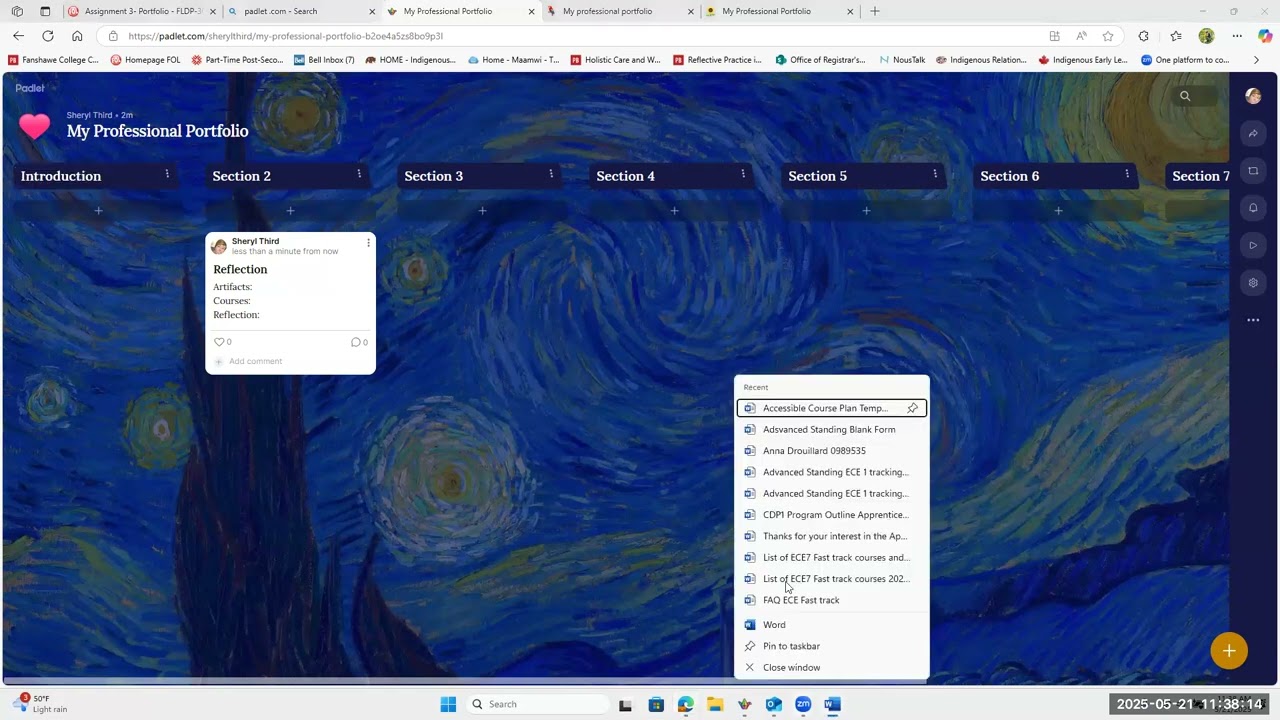Screen dimensions: 1280x720
Task: Open Microsoft Store from taskbar
Action: click(656, 704)
